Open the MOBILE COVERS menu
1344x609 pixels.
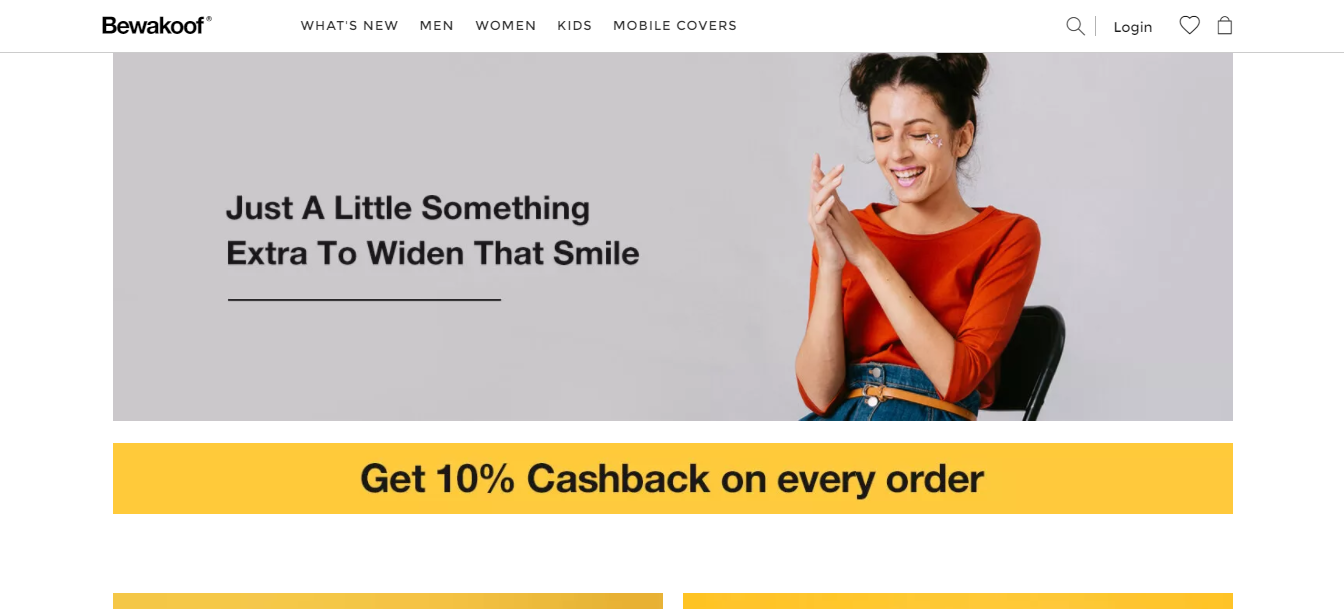pyautogui.click(x=675, y=26)
